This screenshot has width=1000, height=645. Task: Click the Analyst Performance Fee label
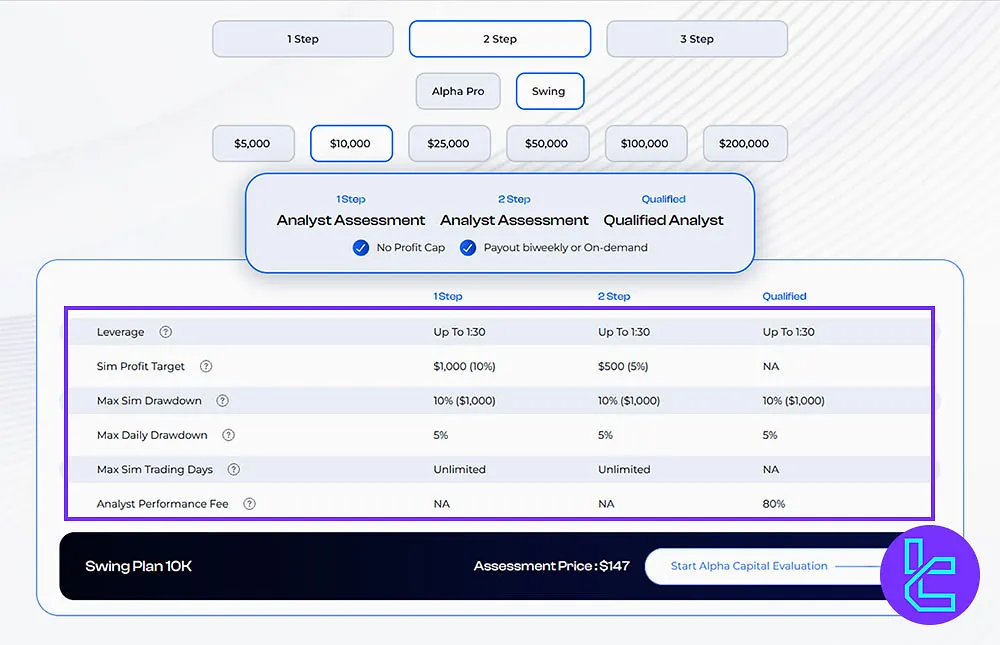coord(162,504)
